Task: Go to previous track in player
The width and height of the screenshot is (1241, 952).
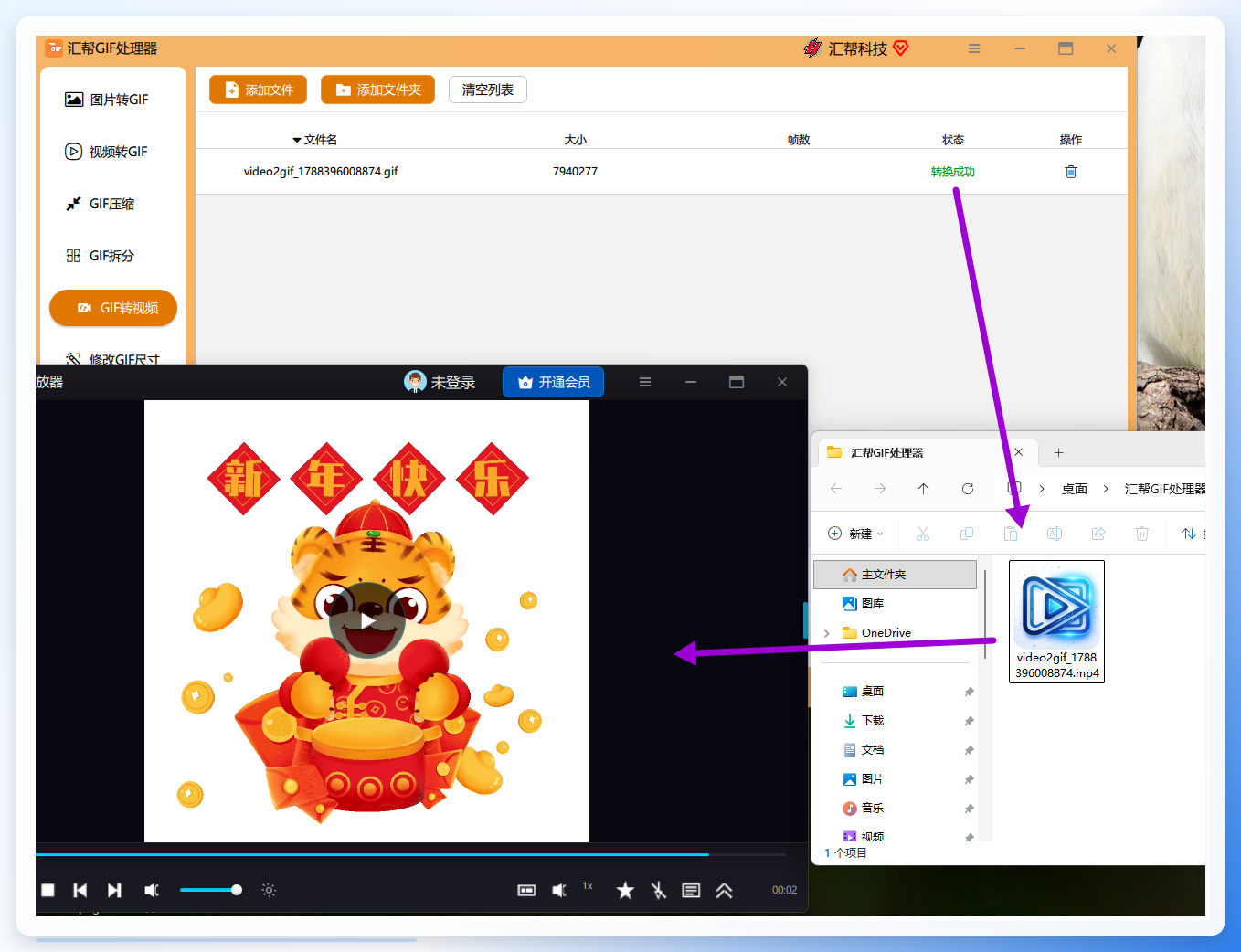Action: click(80, 890)
